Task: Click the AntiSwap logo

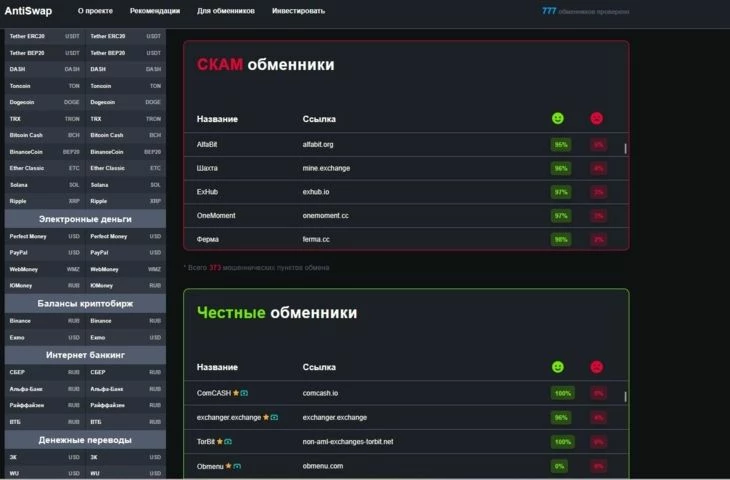Action: click(x=28, y=11)
